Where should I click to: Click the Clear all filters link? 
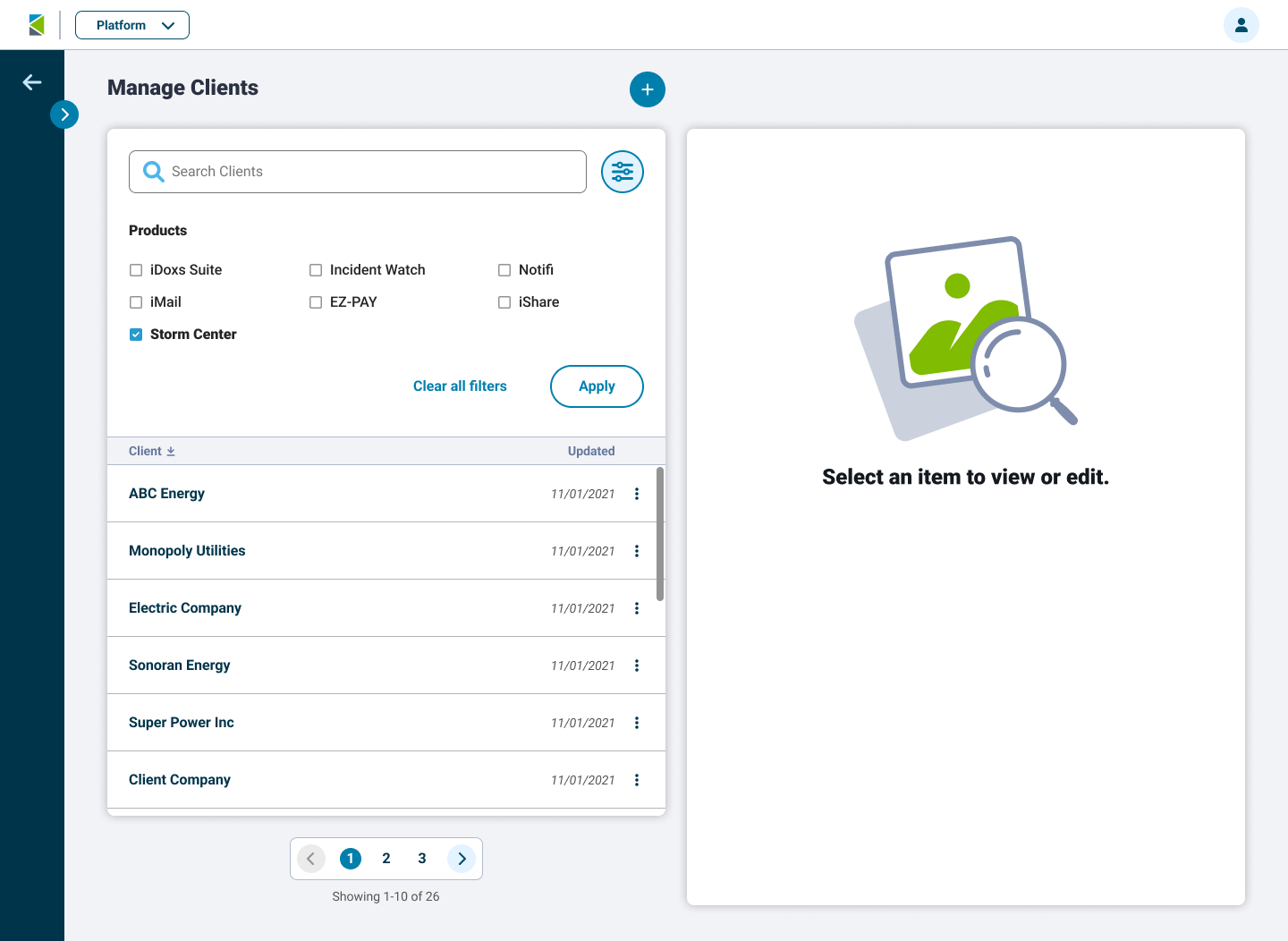pos(460,386)
